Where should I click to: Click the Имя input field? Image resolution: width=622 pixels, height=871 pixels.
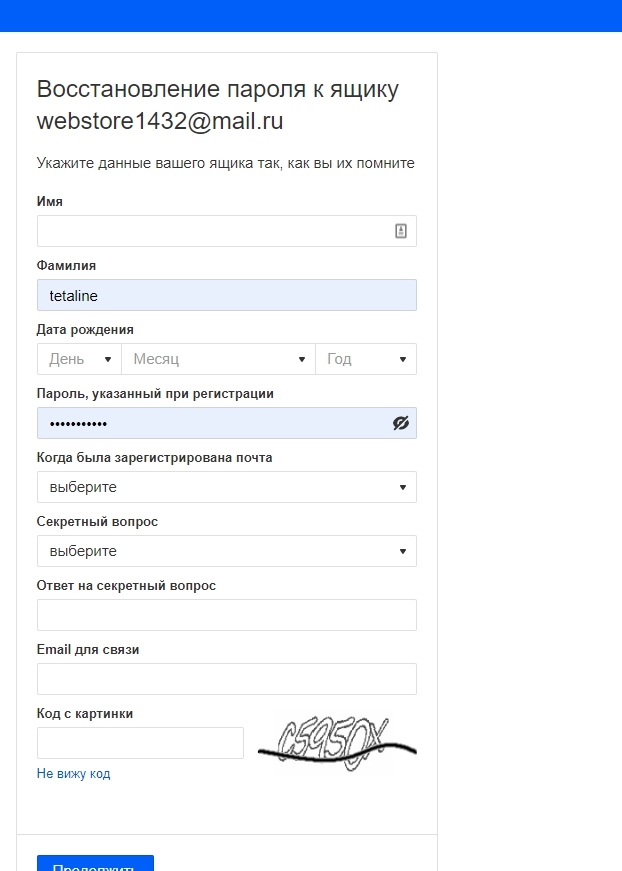pyautogui.click(x=227, y=231)
